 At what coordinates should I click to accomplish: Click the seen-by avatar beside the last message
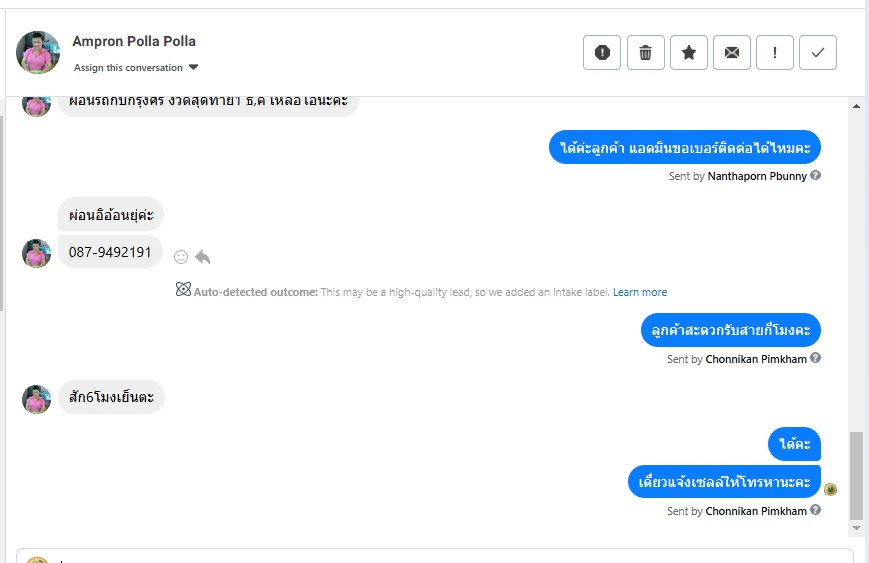[x=830, y=489]
